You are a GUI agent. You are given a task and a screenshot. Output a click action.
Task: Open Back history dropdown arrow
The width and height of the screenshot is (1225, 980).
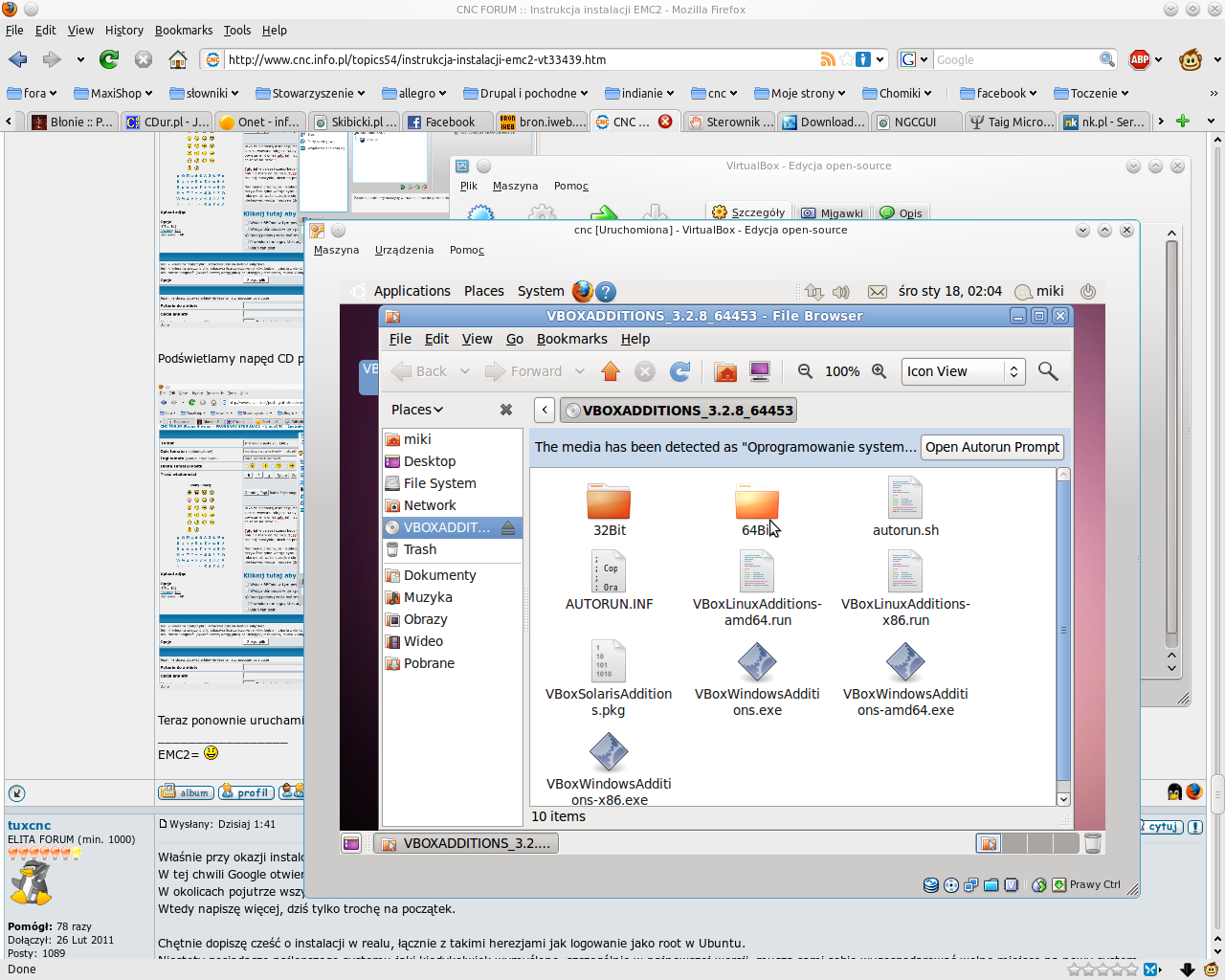[465, 371]
